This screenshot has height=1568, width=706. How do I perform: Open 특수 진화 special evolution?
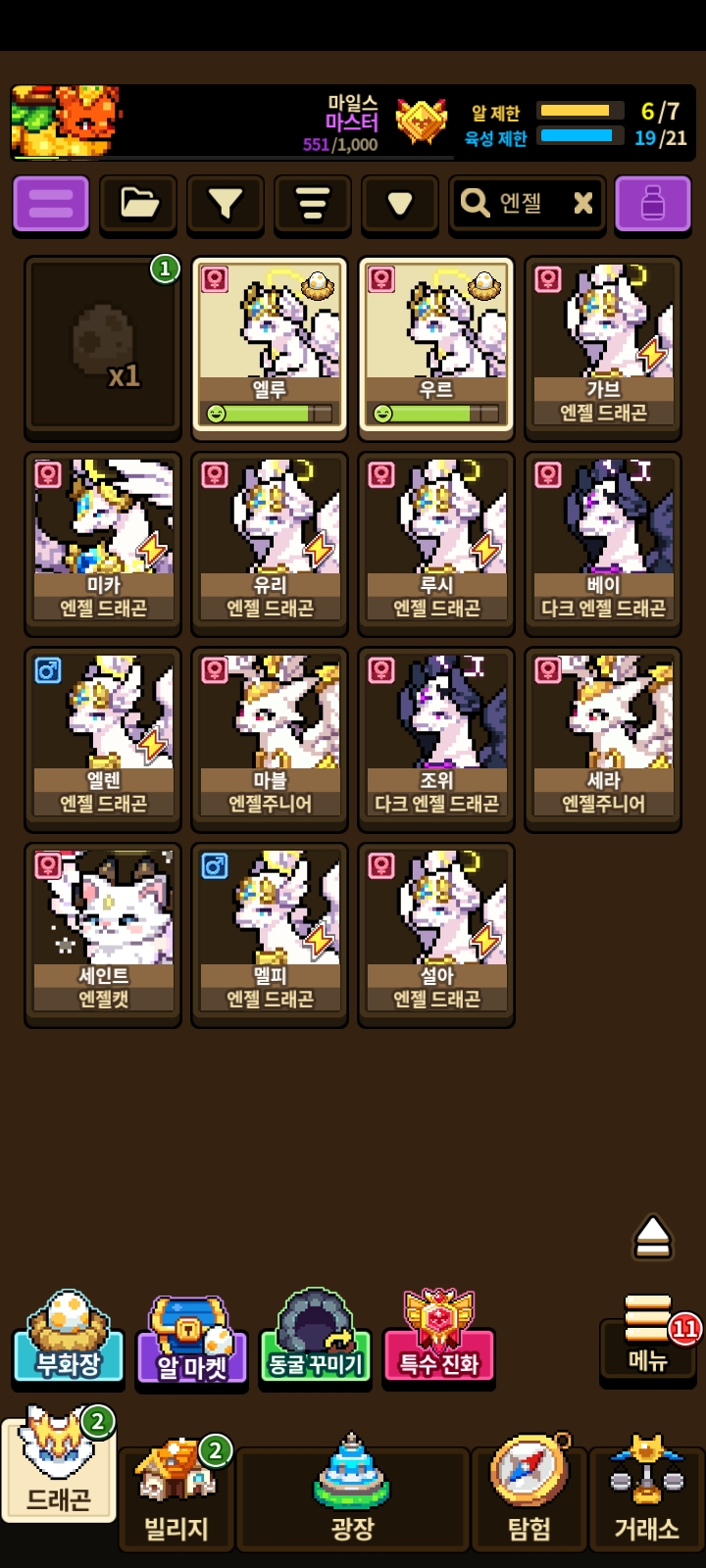tap(439, 1338)
